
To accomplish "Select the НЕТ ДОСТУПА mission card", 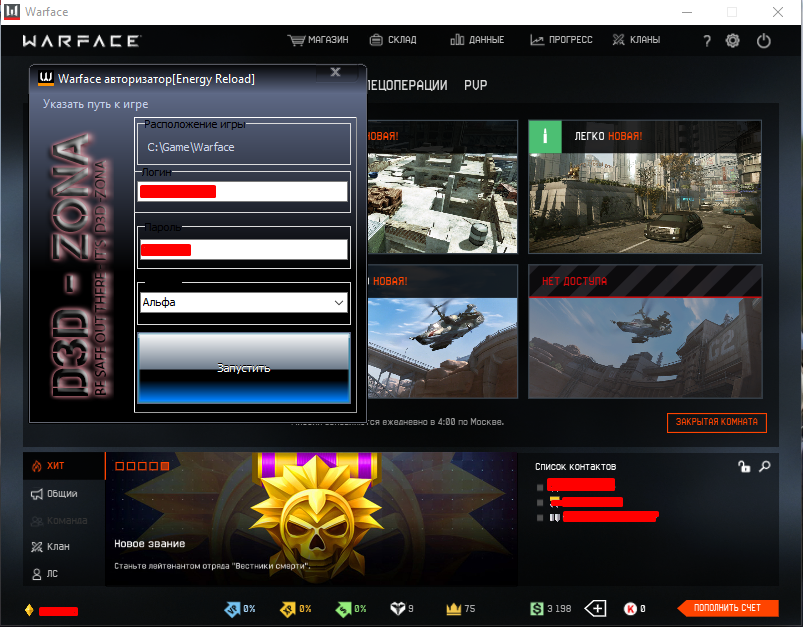I will coord(645,331).
